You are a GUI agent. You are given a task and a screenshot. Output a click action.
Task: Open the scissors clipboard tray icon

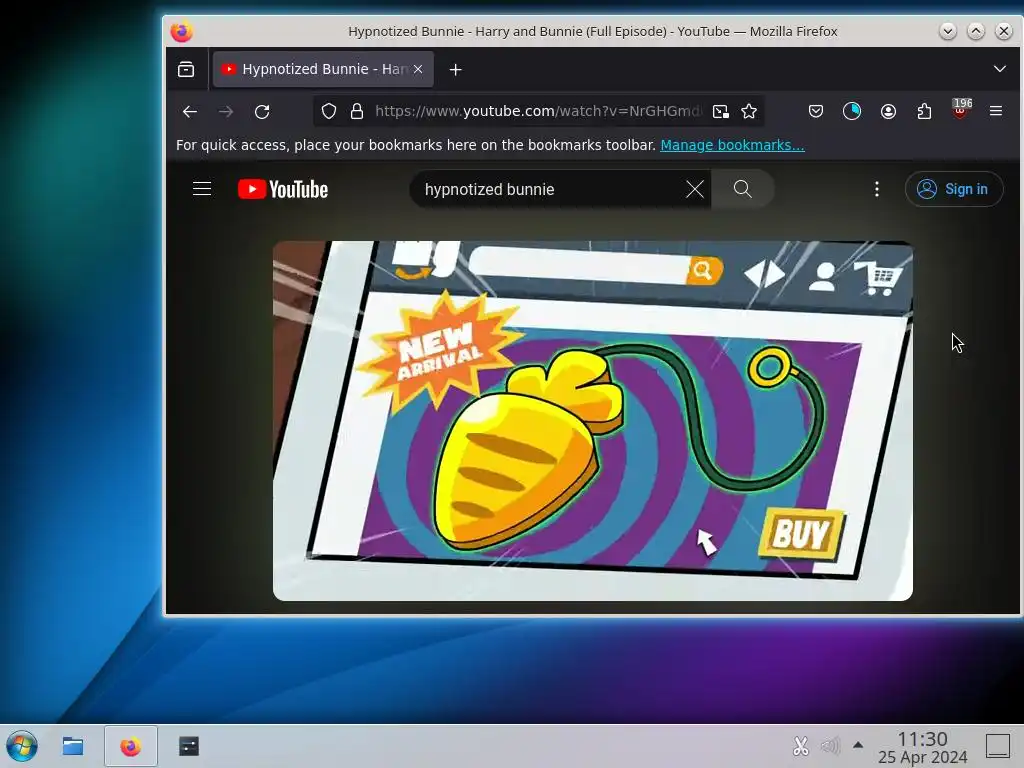tap(801, 746)
